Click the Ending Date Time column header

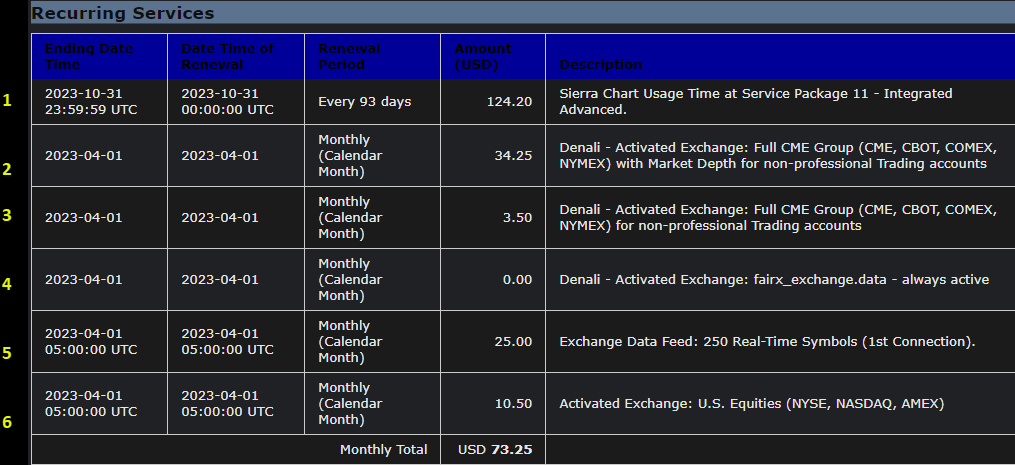tap(89, 57)
